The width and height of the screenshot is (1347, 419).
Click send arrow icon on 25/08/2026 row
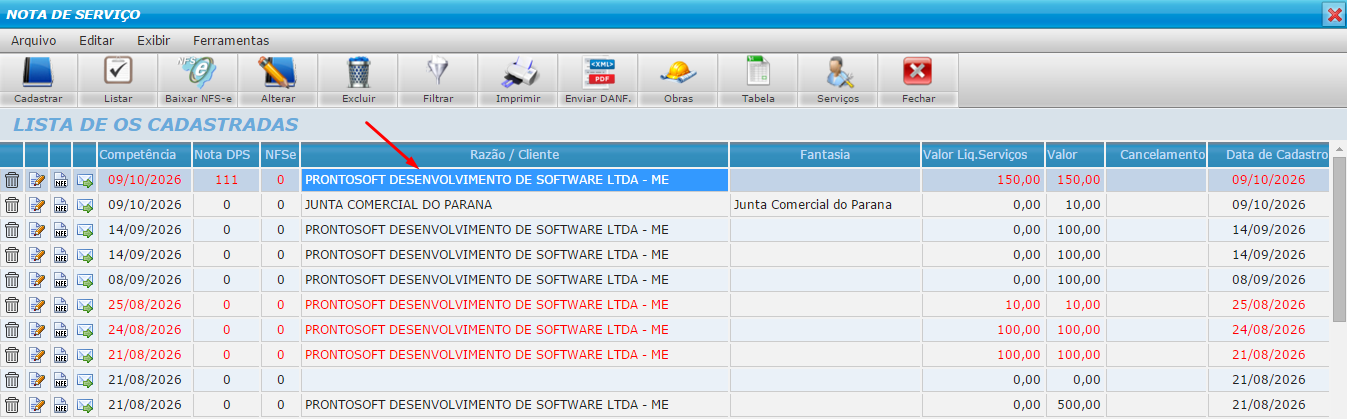(85, 305)
